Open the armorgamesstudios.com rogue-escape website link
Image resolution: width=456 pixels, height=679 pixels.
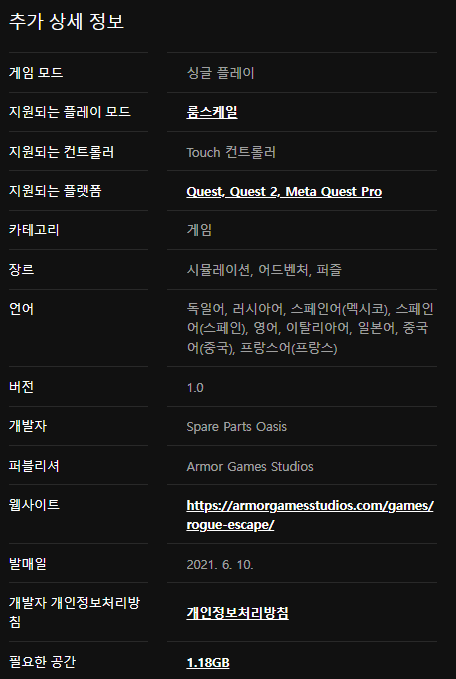310,515
